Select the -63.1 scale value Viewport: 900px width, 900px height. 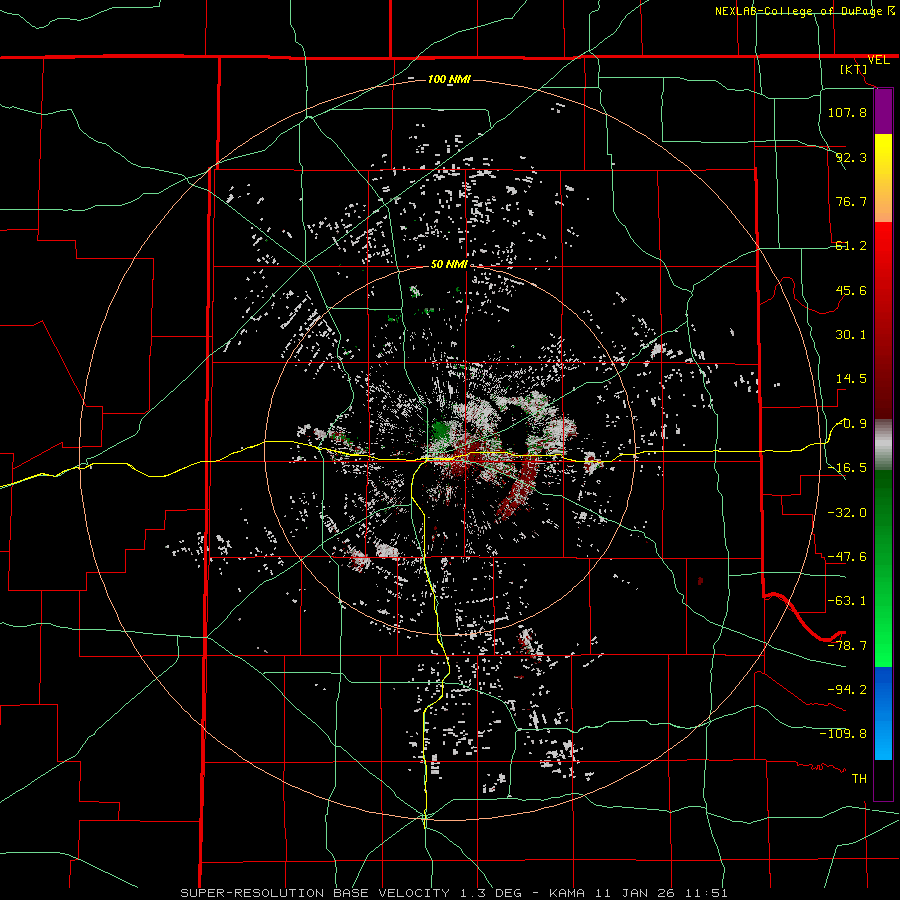[847, 601]
